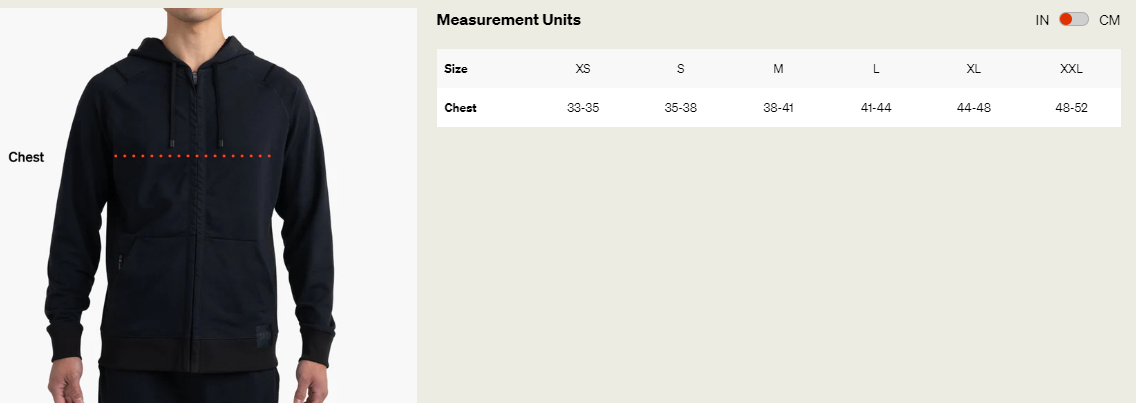The image size is (1136, 403).
Task: Click the Measurement Units heading
Action: pos(509,20)
